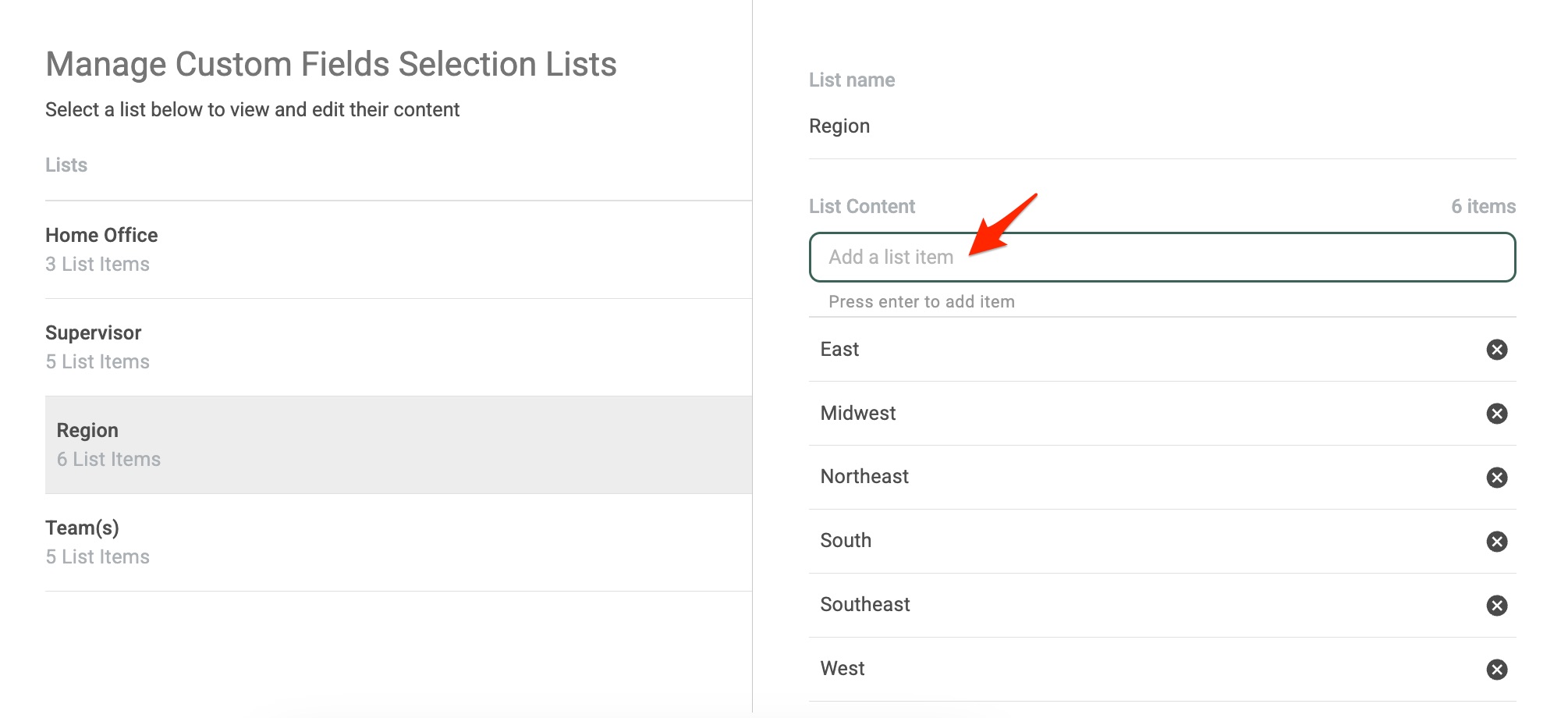This screenshot has height=718, width=1568.
Task: Focus the Add a list item field
Action: (1162, 257)
